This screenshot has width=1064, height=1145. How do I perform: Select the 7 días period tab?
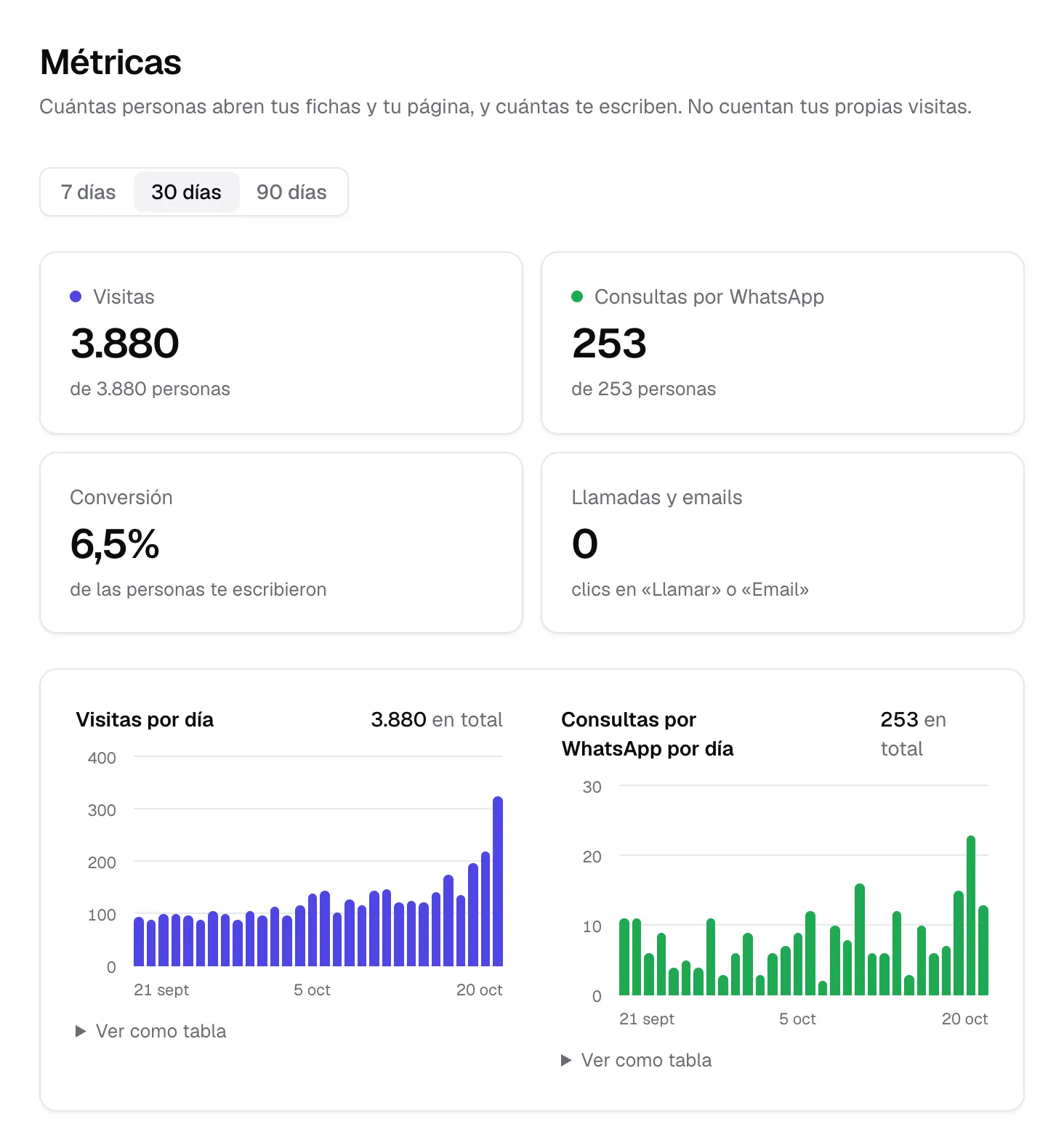pyautogui.click(x=88, y=192)
